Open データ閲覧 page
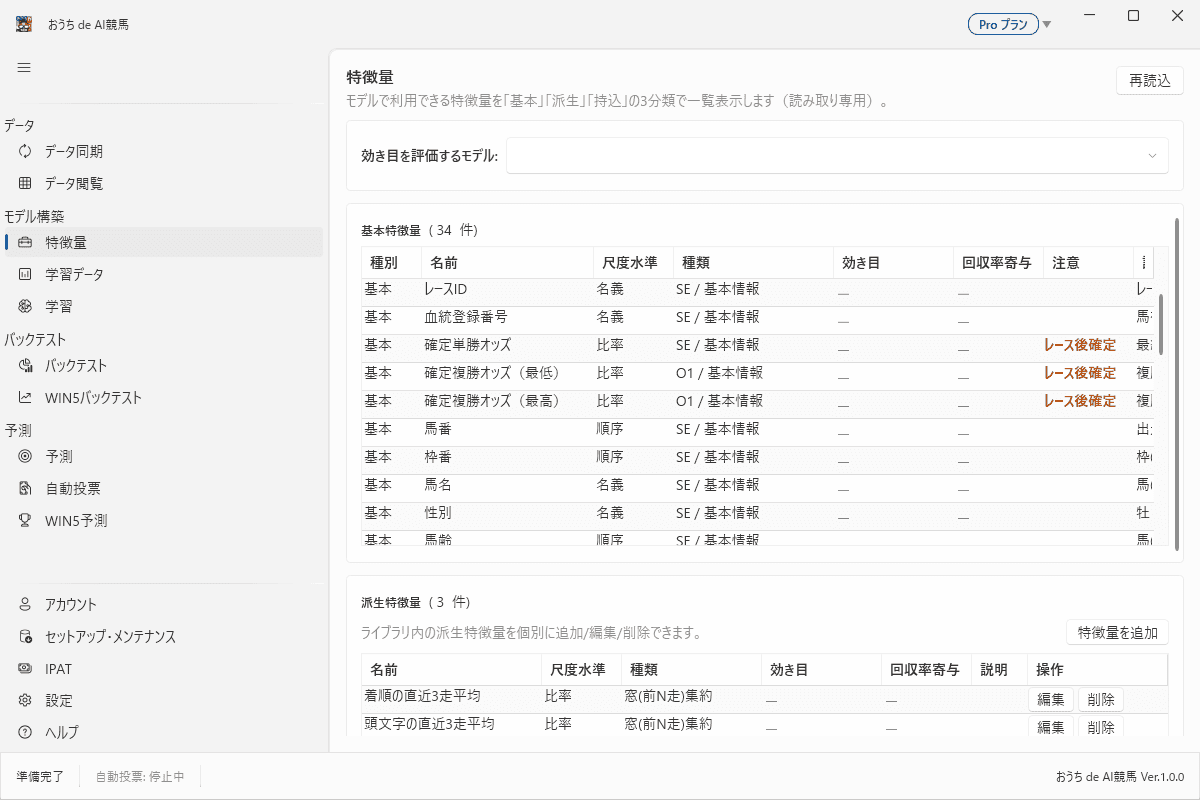 [x=163, y=183]
